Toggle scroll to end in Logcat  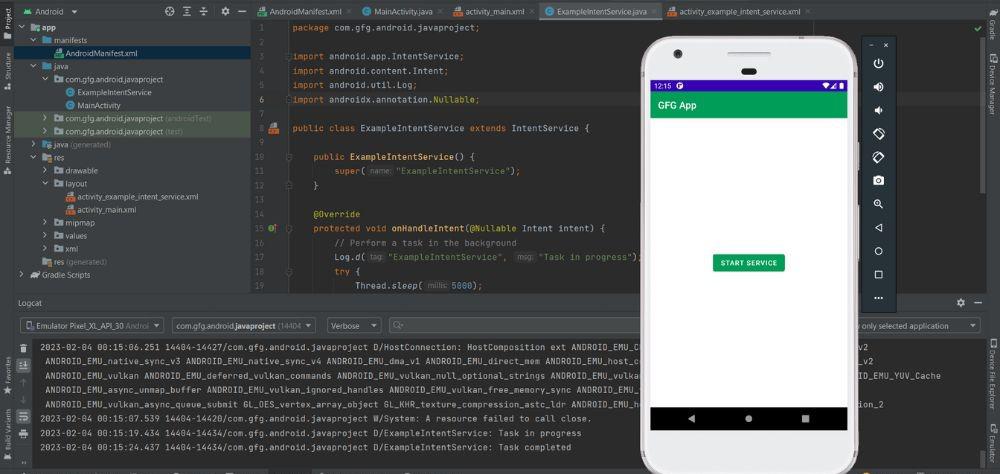[24, 365]
